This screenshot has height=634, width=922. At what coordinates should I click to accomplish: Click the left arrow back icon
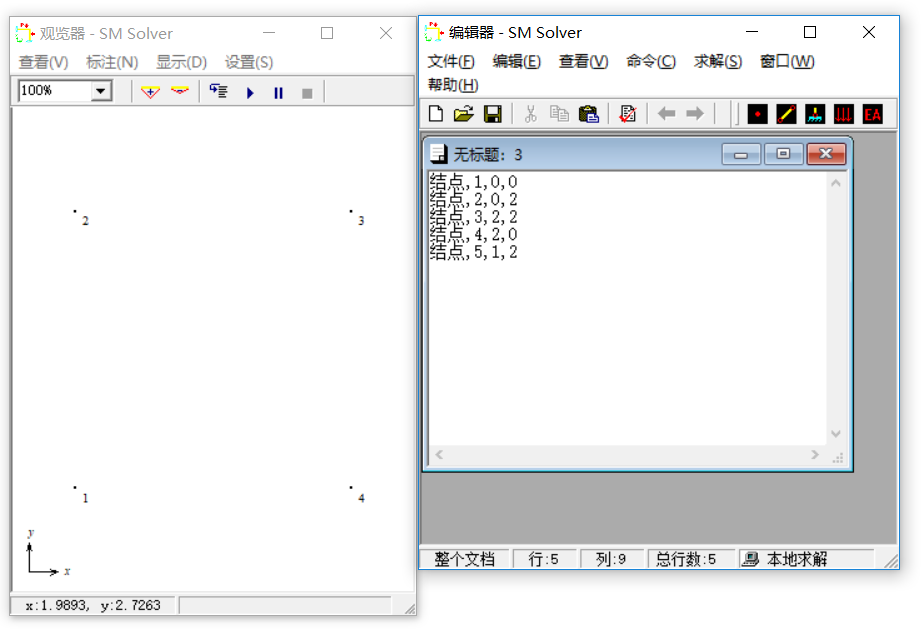point(666,114)
